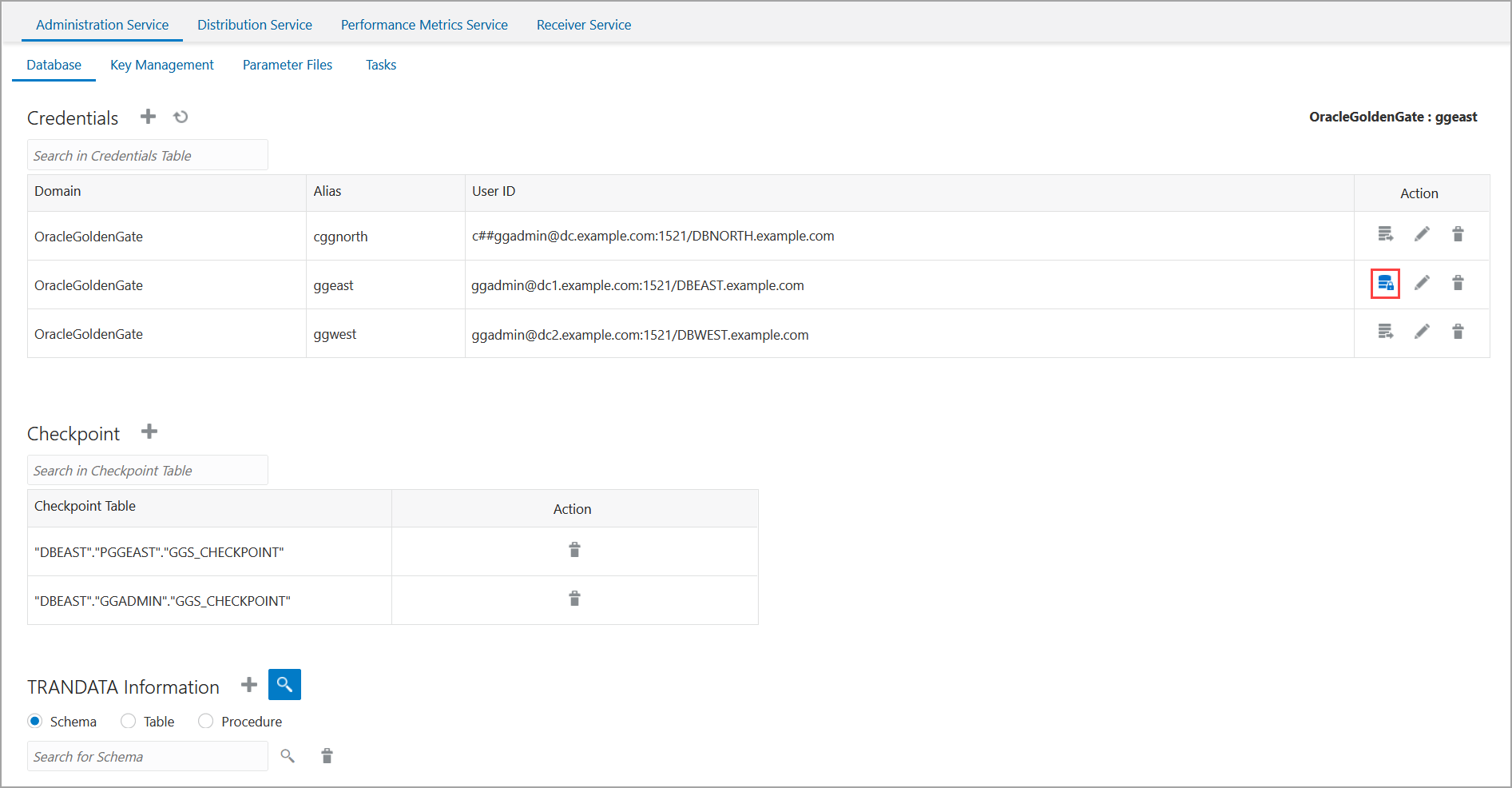The image size is (1512, 788).
Task: Connect to database for ggeast alias
Action: point(1386,283)
